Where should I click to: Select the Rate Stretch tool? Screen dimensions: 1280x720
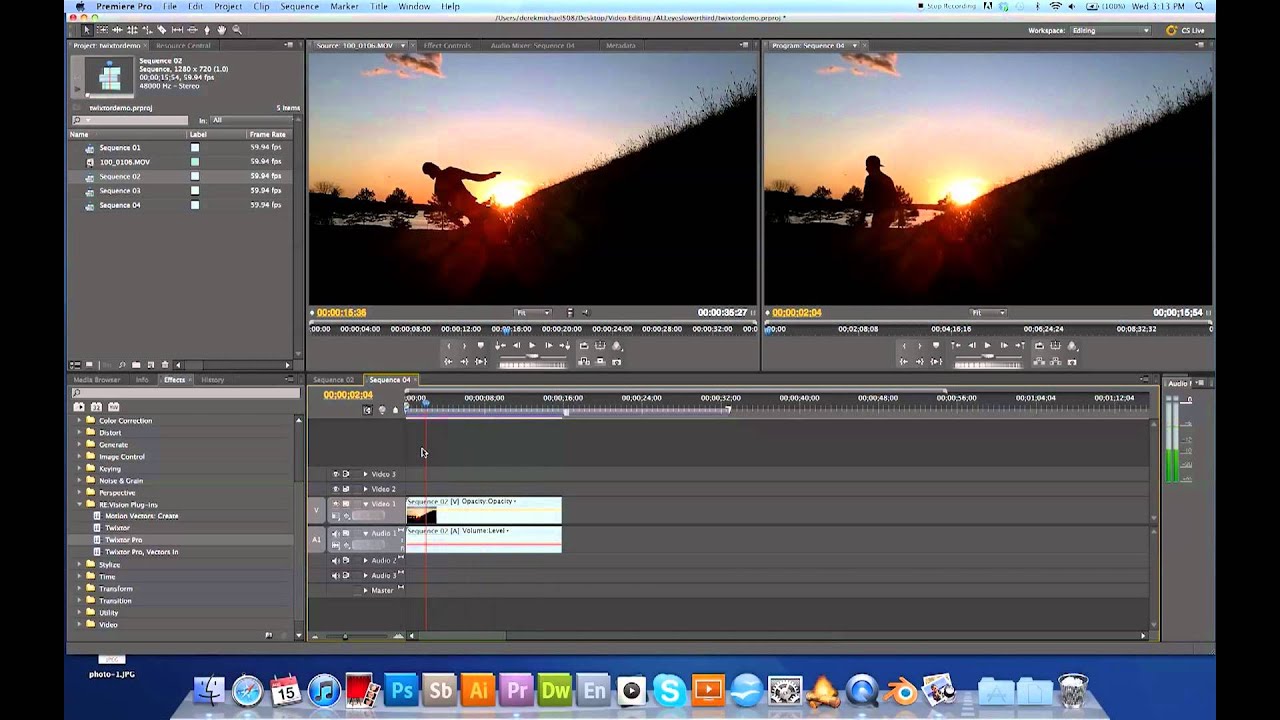click(x=147, y=30)
